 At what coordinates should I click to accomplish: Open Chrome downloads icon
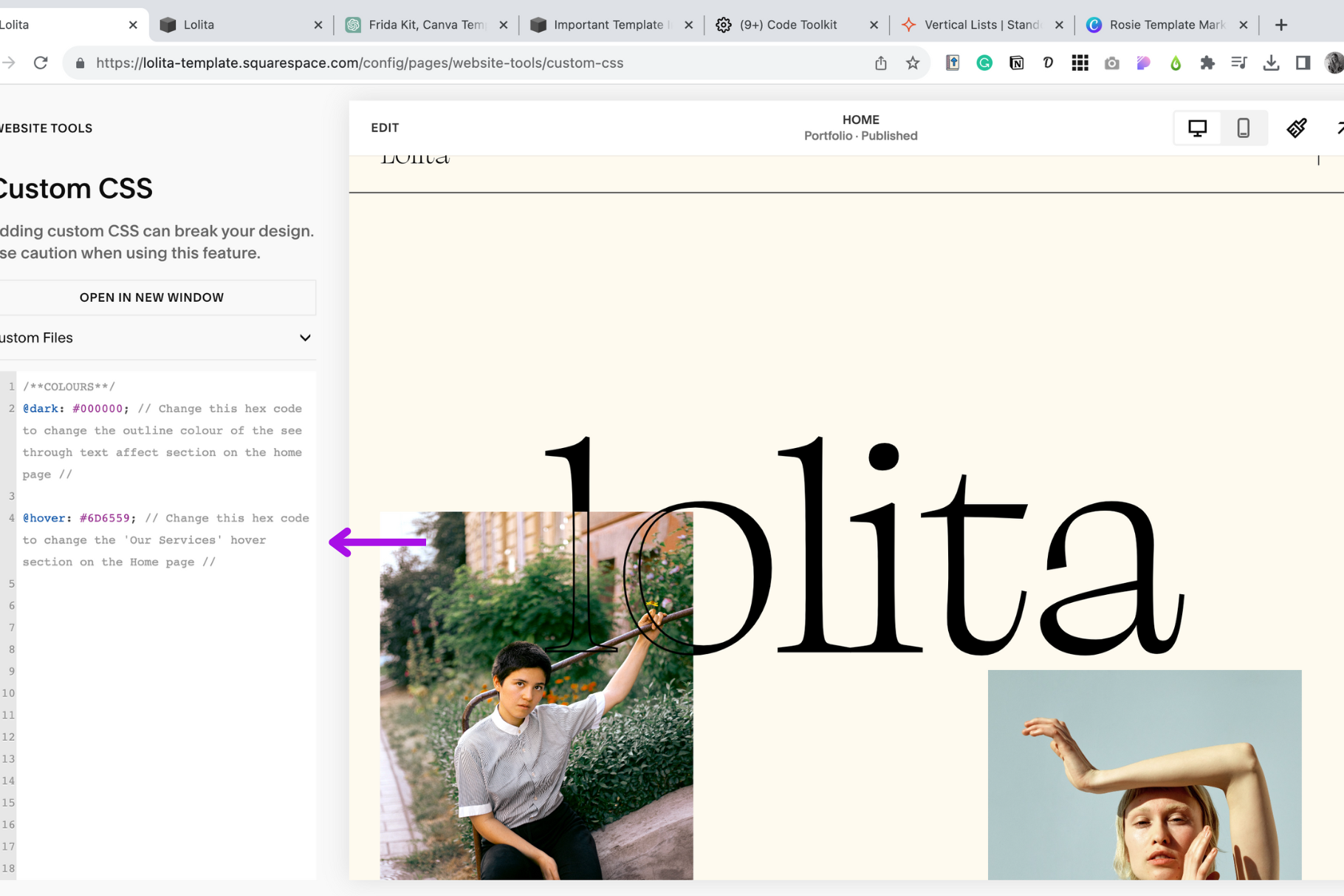coord(1271,63)
